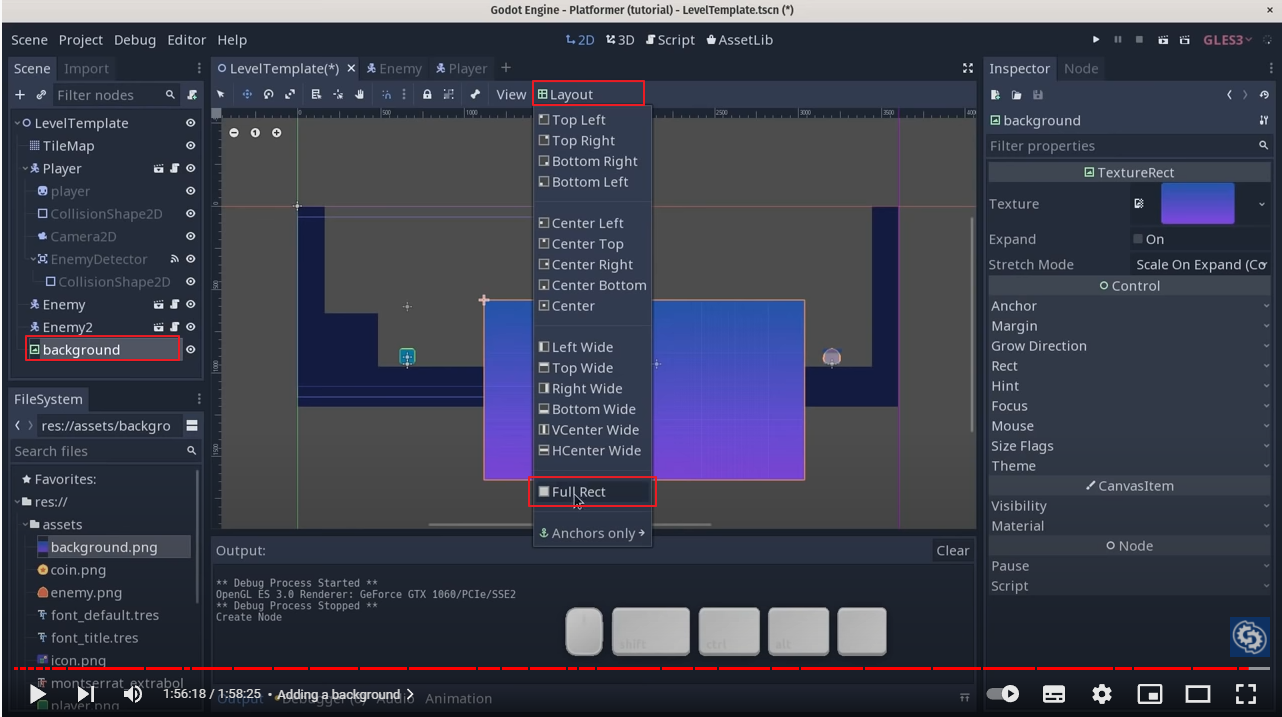Select the Select Mode arrow tool
The height and width of the screenshot is (717, 1282).
tap(222, 94)
